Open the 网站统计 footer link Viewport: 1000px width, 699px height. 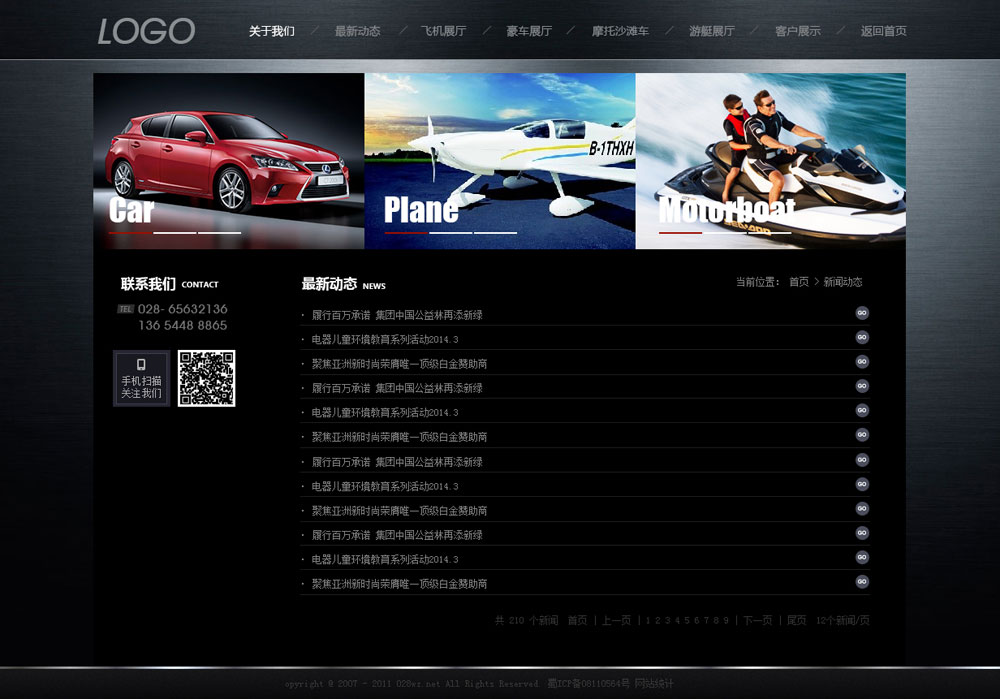click(x=654, y=684)
